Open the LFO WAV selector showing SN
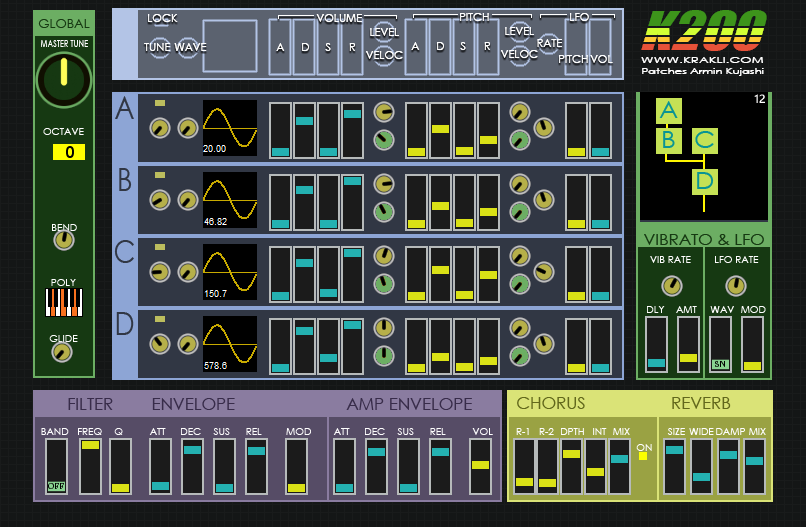Screen dimensions: 806x527 (720, 345)
